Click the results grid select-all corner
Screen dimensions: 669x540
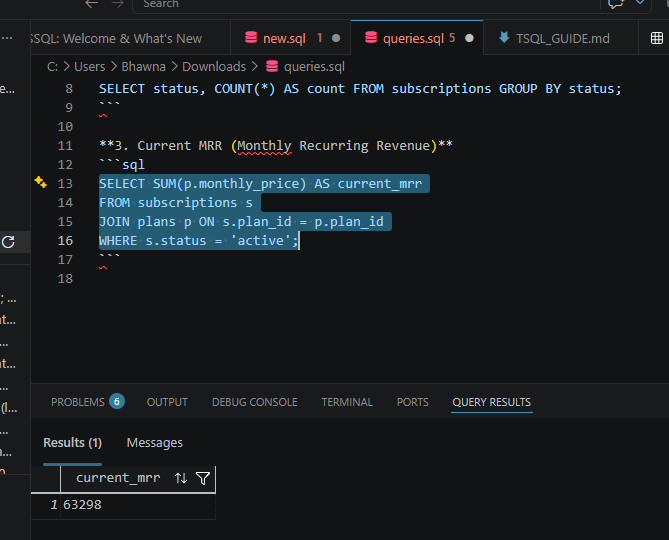click(x=46, y=479)
